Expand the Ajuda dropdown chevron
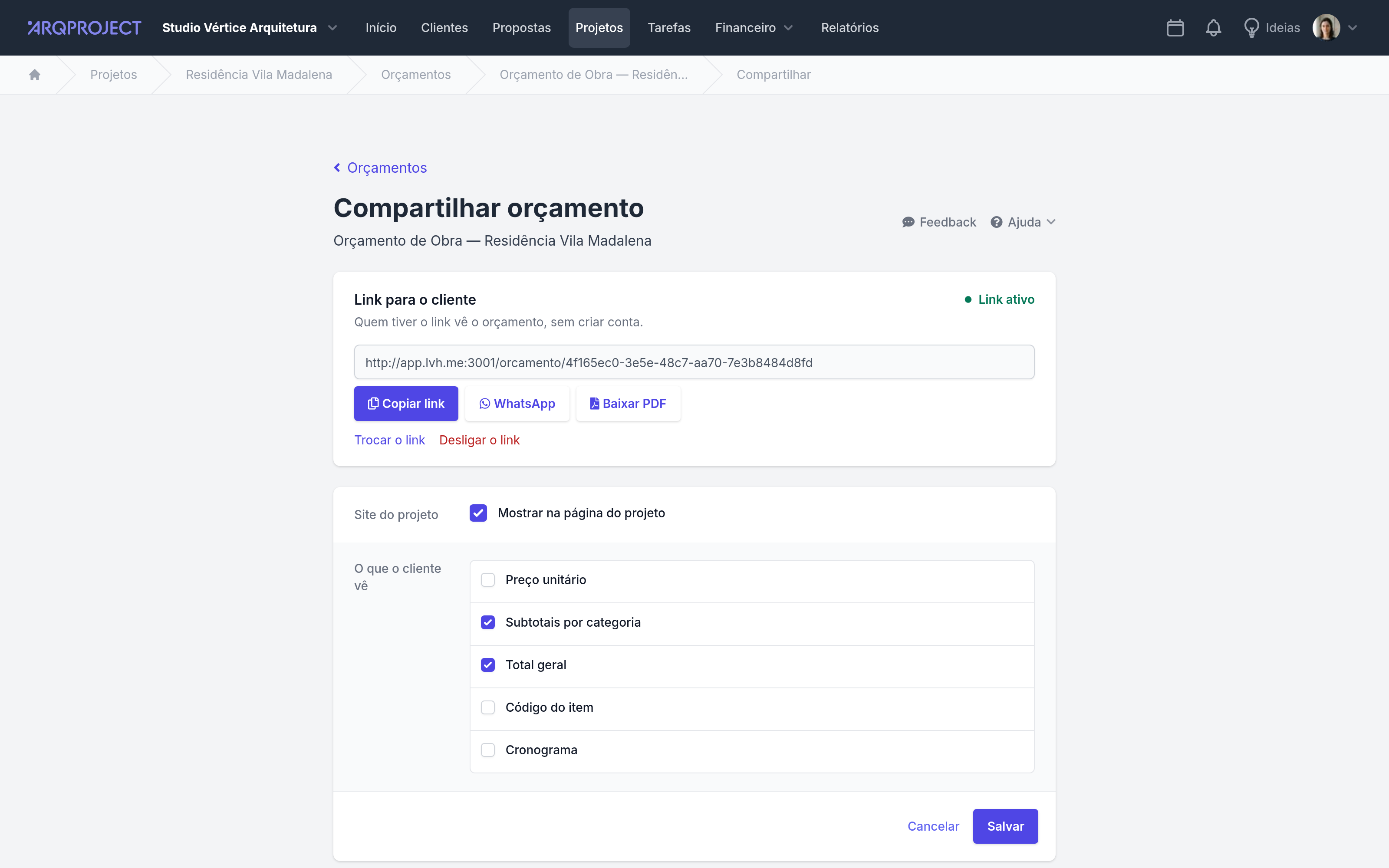 (x=1051, y=222)
